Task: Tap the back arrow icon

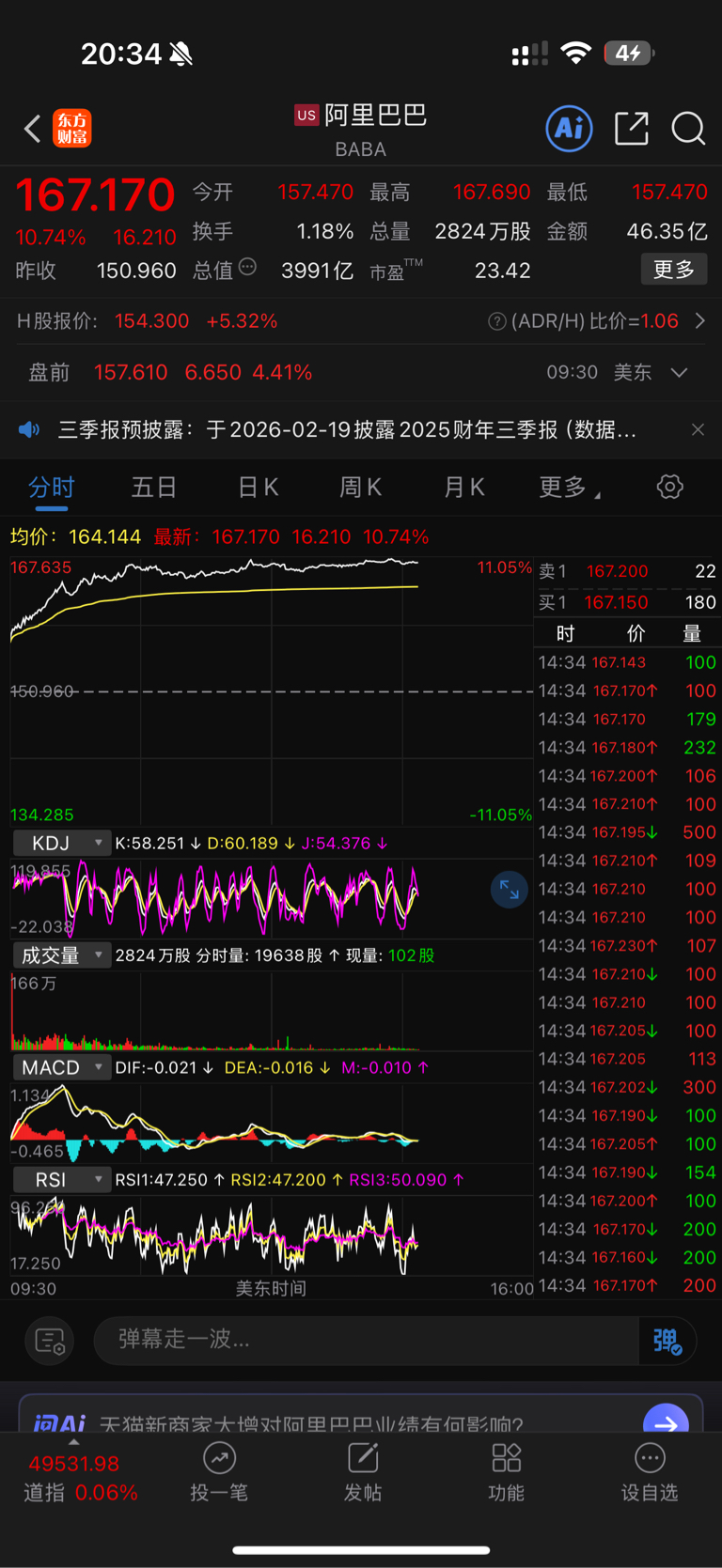Action: (x=33, y=129)
